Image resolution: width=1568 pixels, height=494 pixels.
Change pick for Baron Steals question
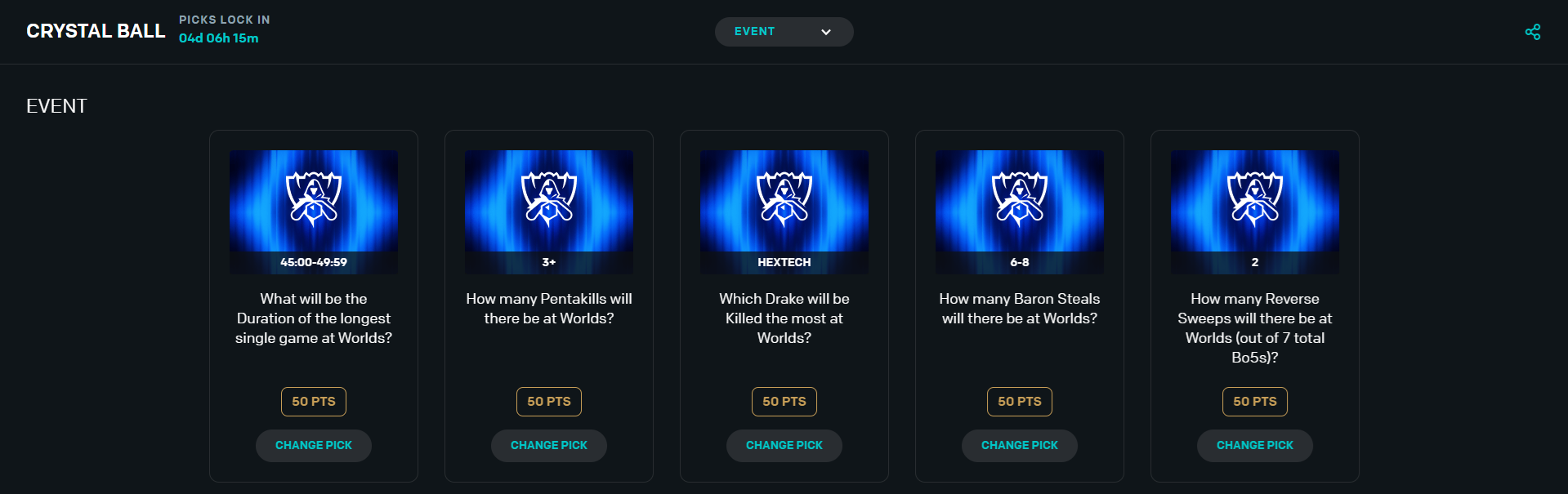click(x=1020, y=445)
